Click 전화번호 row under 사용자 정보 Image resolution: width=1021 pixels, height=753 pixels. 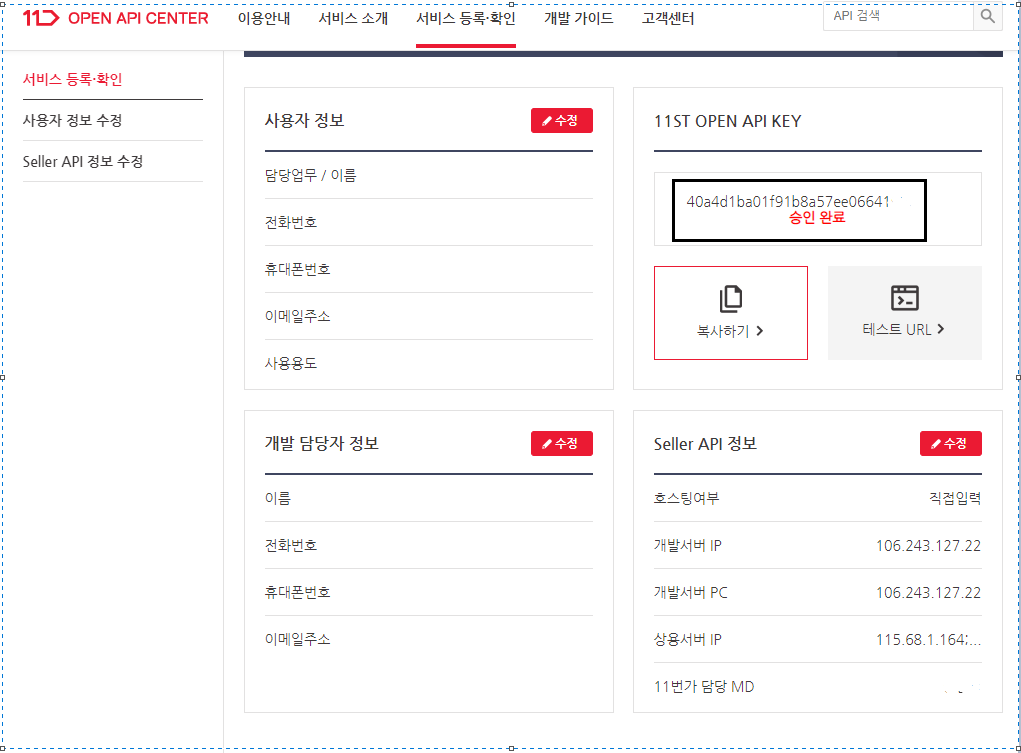428,222
